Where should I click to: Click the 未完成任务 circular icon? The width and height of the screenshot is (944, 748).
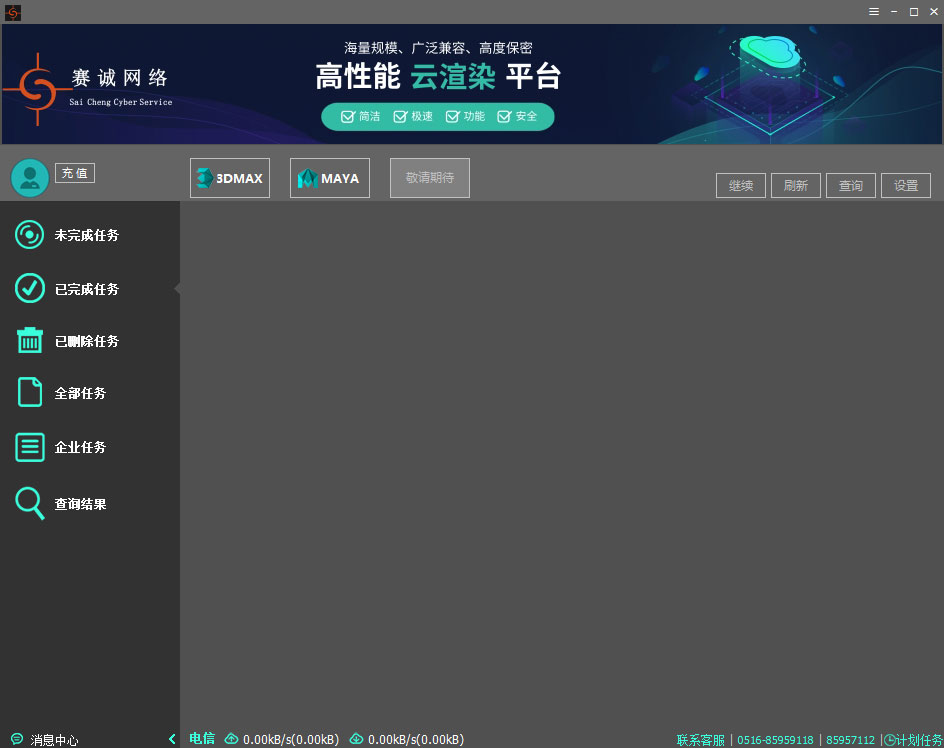[30, 234]
